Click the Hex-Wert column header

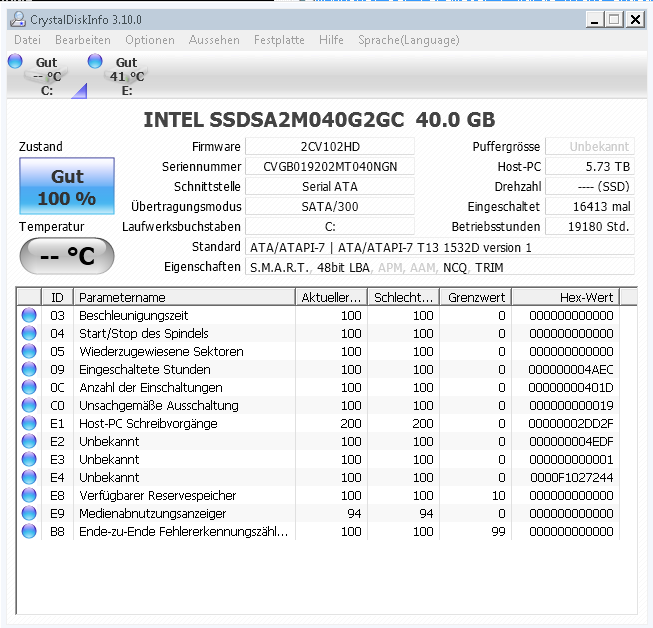(x=566, y=297)
